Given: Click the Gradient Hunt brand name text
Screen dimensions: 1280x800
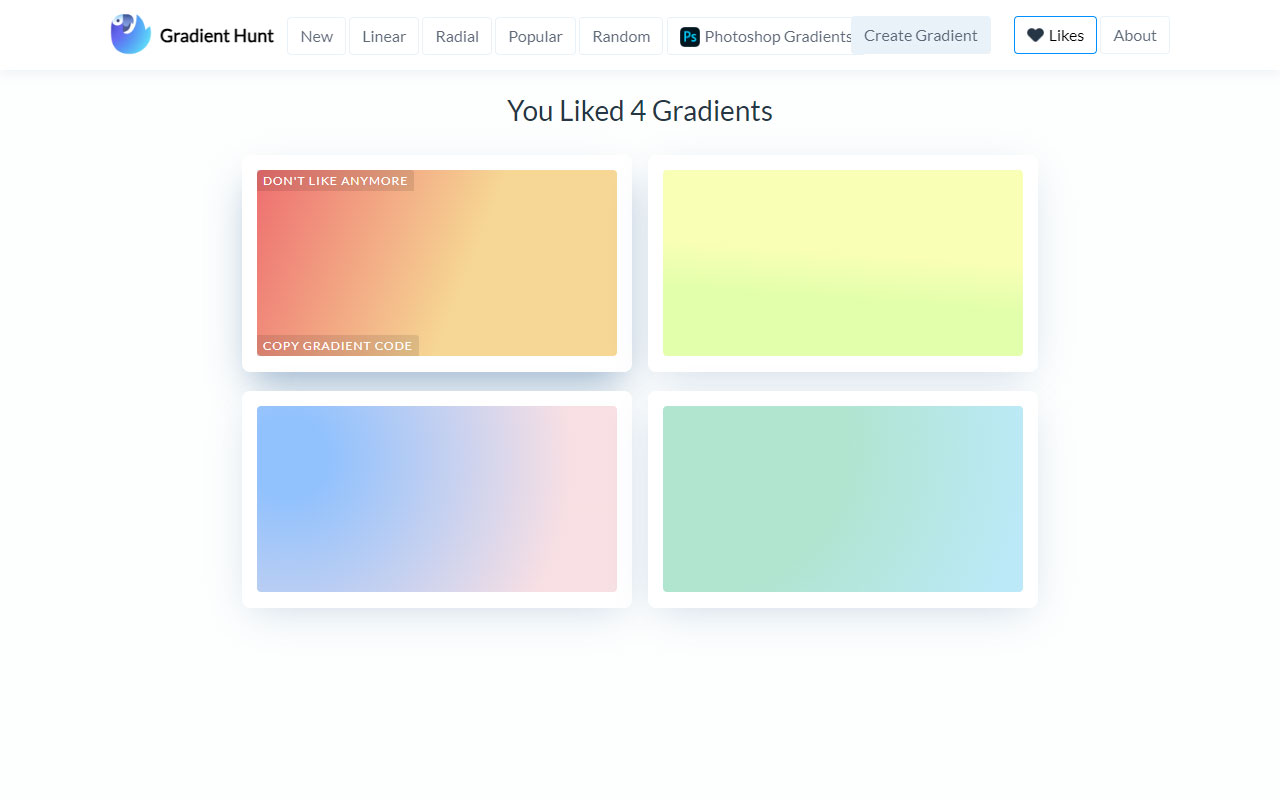Looking at the screenshot, I should click(217, 35).
